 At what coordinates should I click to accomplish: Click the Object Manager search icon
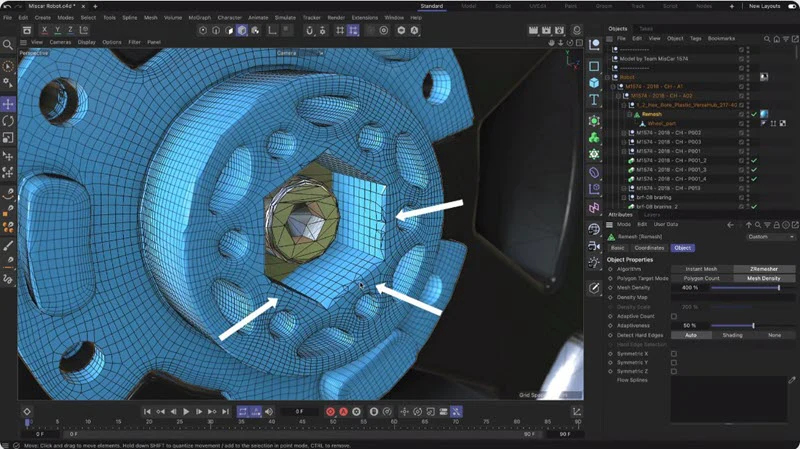[767, 39]
